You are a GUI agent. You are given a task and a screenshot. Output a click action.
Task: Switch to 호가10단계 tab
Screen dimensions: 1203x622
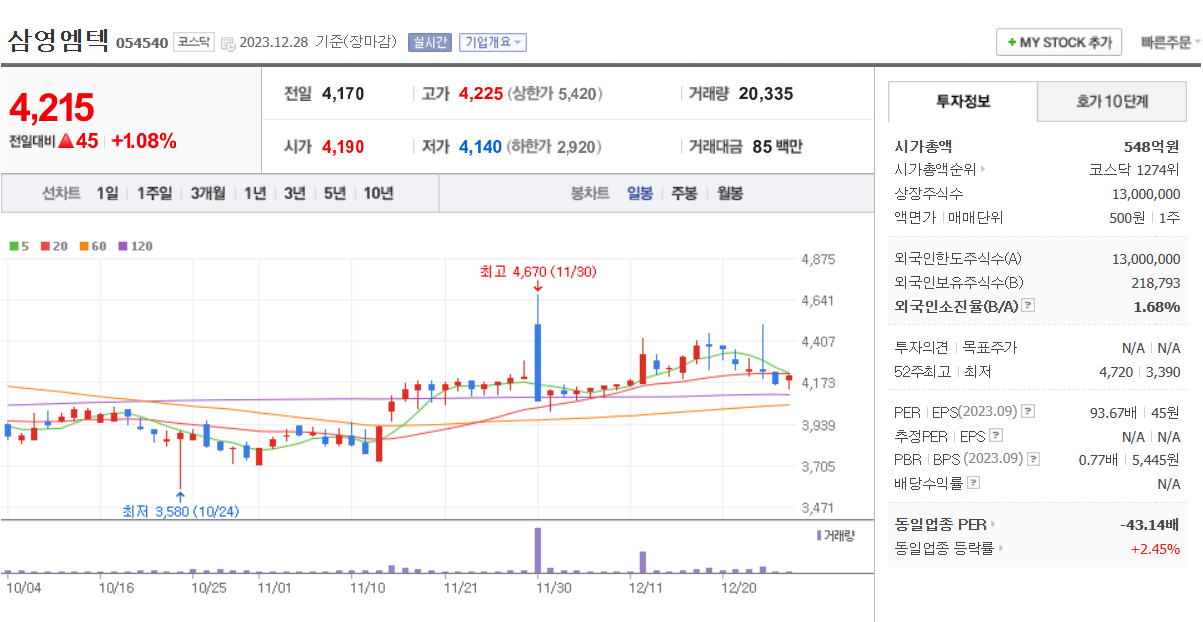click(x=1112, y=101)
